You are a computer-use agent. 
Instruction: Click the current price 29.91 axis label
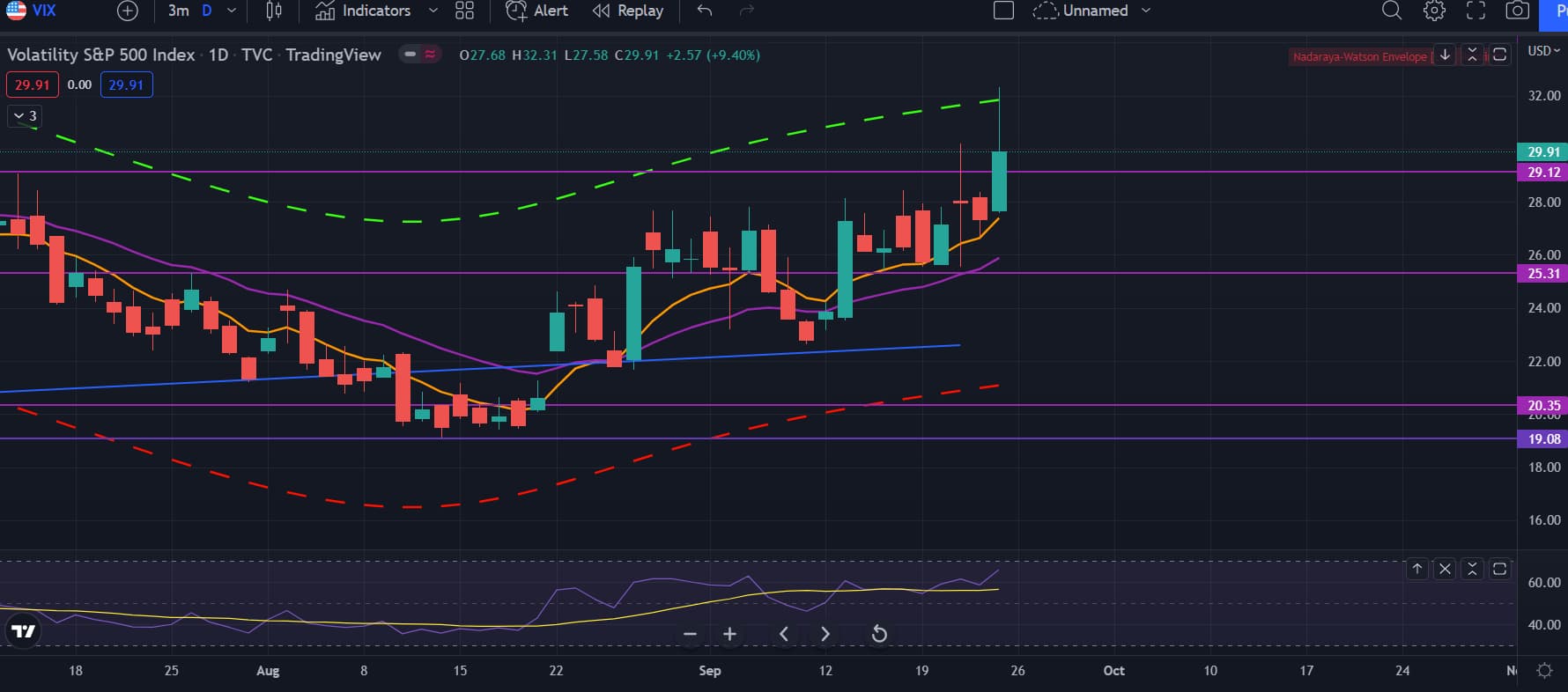pos(1542,151)
